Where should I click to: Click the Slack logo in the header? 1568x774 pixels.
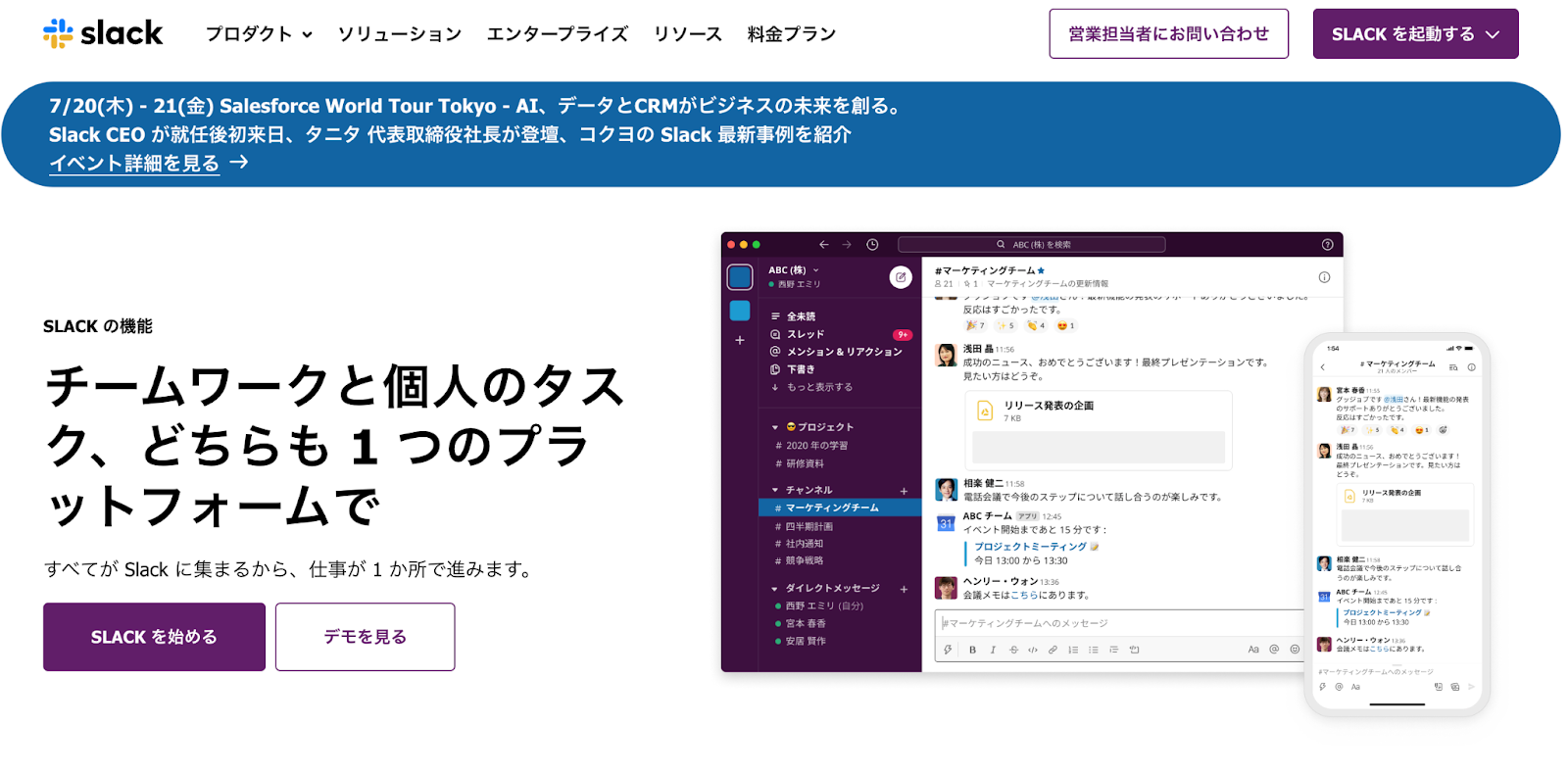103,33
